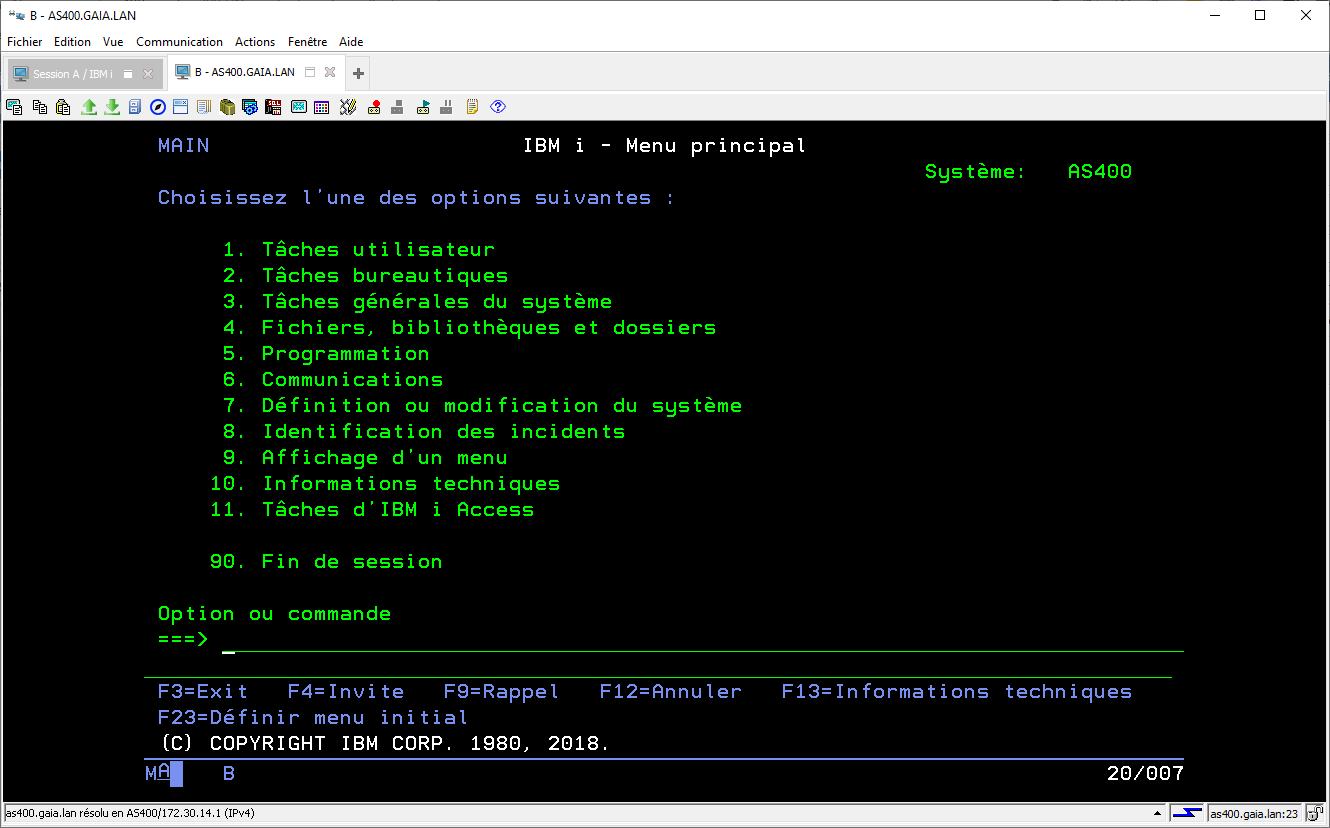Click the checkered pencil toolbar icon
The image size is (1330, 828).
(348, 107)
